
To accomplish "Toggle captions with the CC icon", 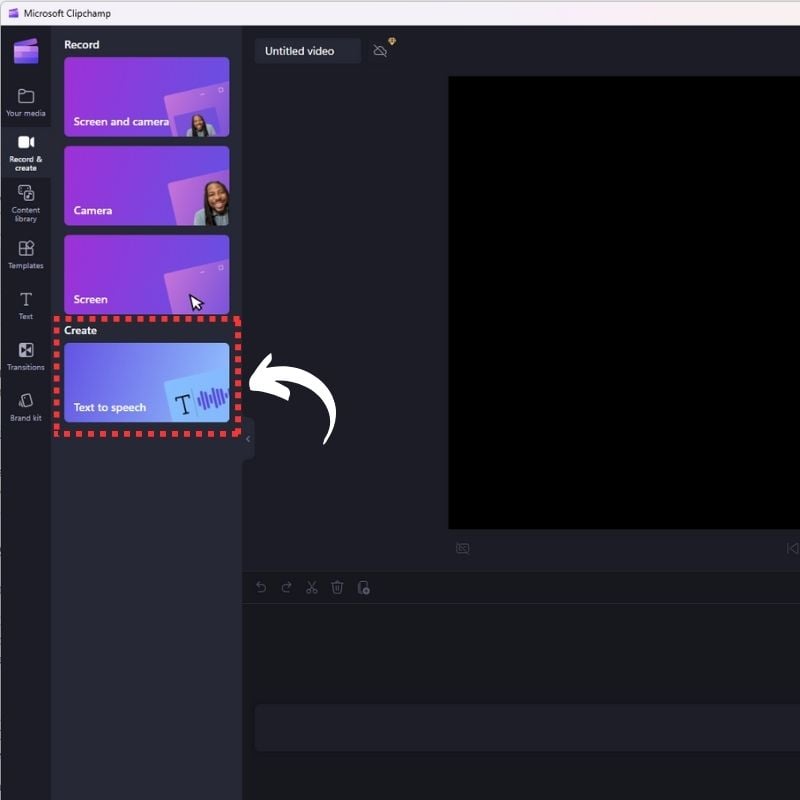I will (x=463, y=548).
